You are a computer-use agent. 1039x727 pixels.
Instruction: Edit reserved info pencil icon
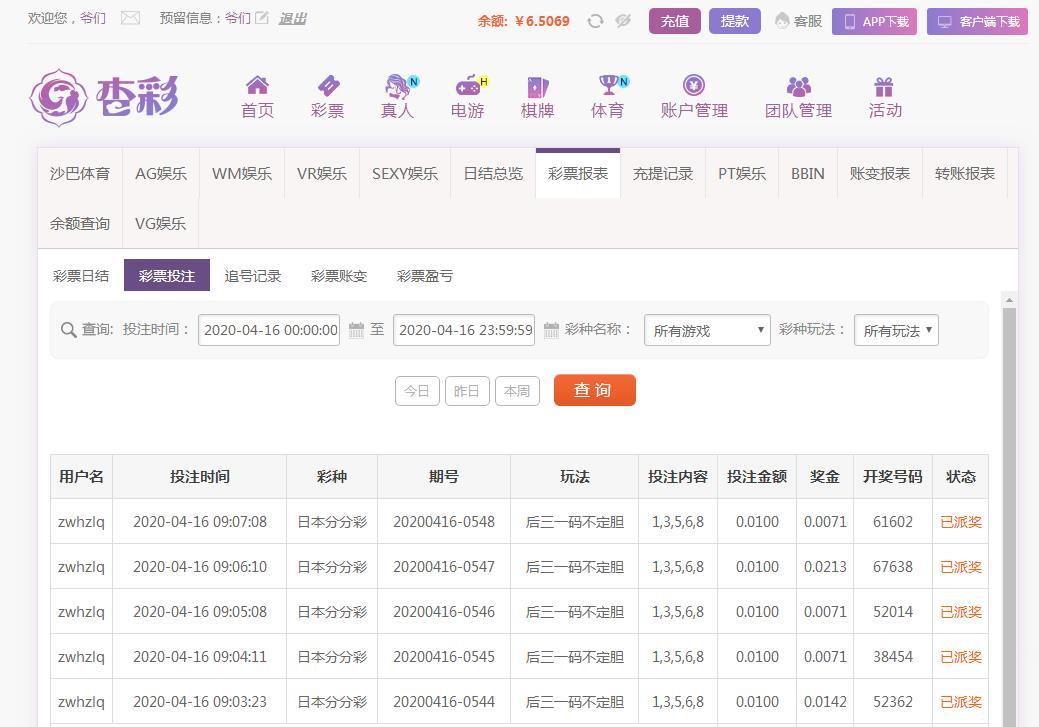coord(262,18)
